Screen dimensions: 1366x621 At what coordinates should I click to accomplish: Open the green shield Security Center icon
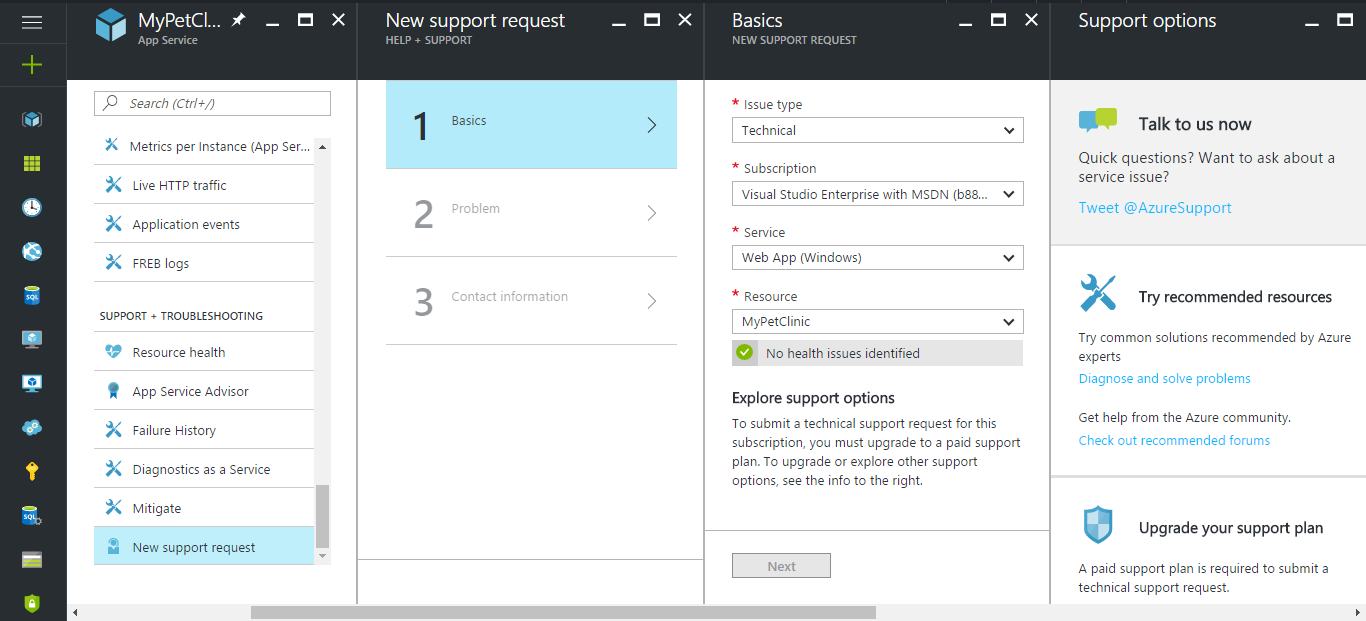coord(32,603)
